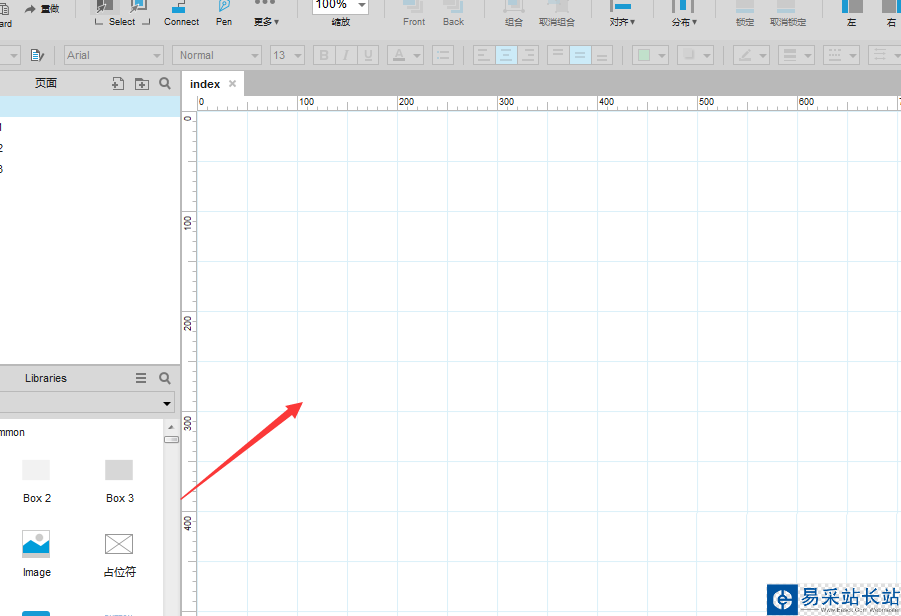Align text to top

coord(558,55)
